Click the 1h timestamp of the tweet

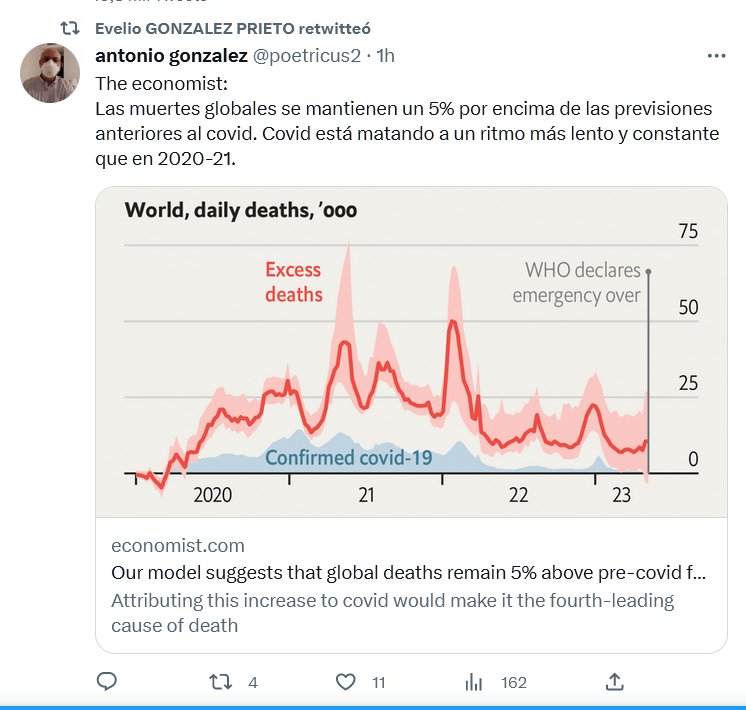click(384, 56)
